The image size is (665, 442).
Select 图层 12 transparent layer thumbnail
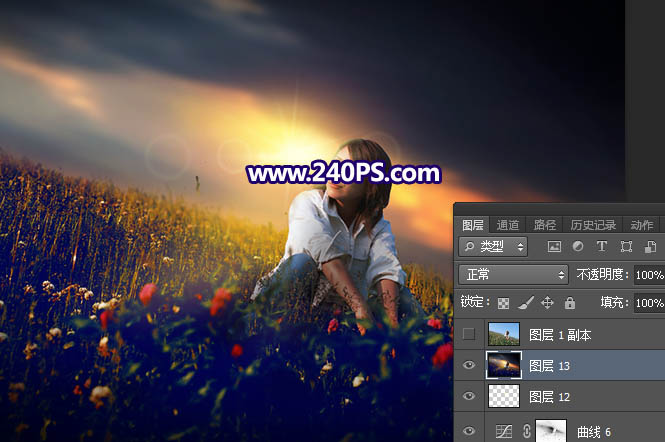[504, 396]
